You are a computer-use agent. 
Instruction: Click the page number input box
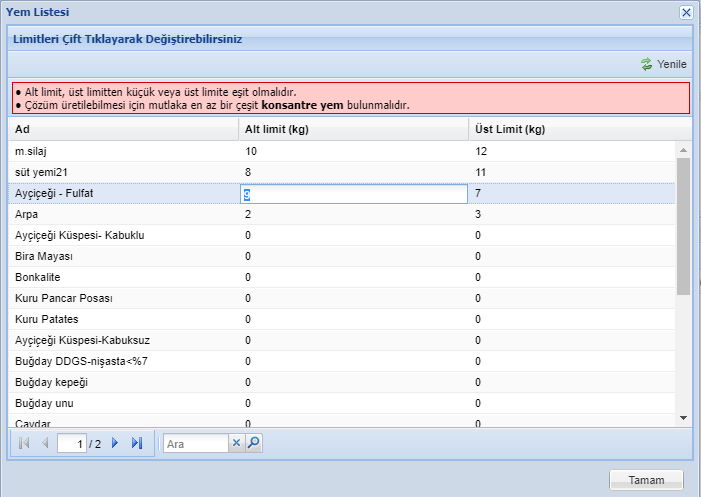(72, 443)
